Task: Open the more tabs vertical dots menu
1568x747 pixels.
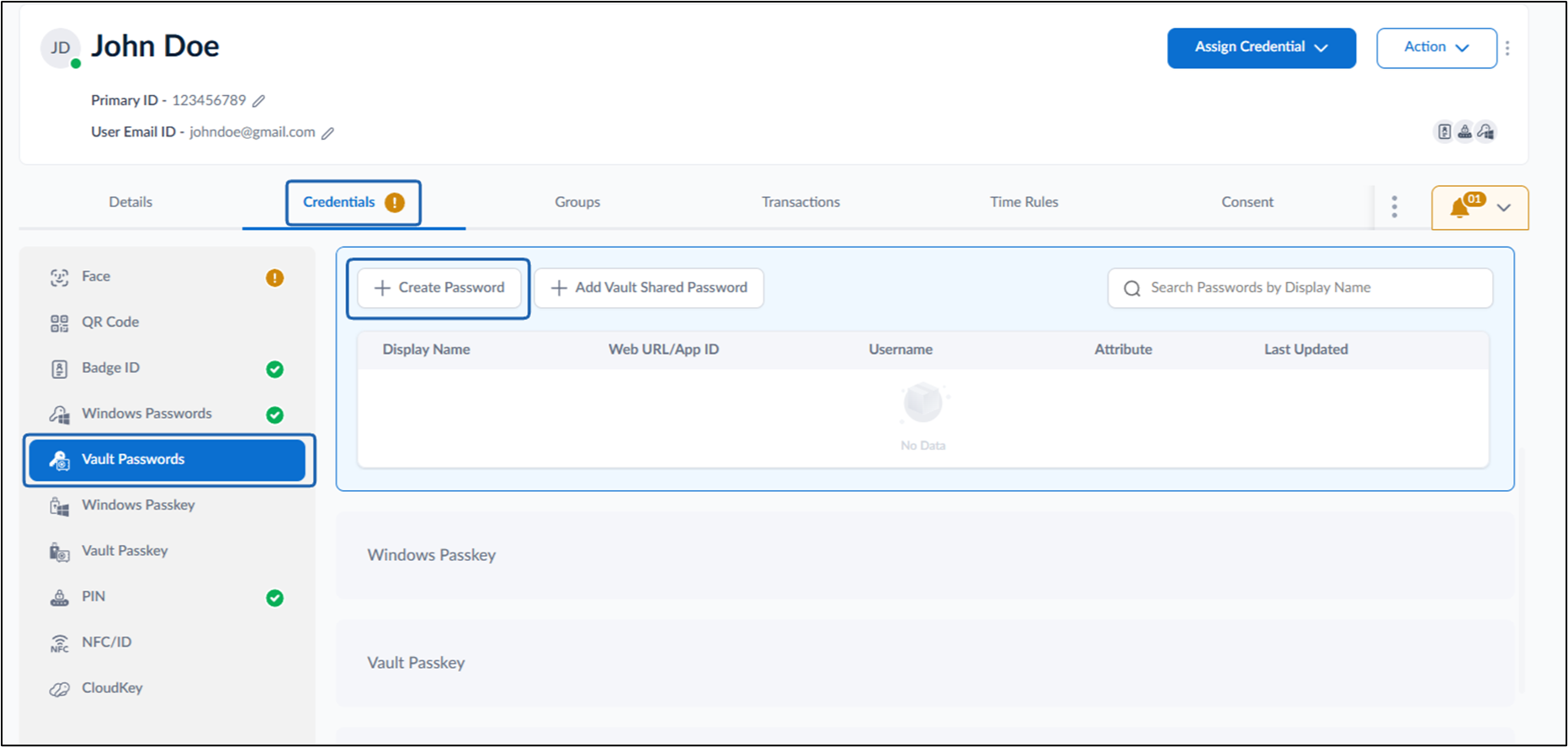Action: (x=1395, y=207)
